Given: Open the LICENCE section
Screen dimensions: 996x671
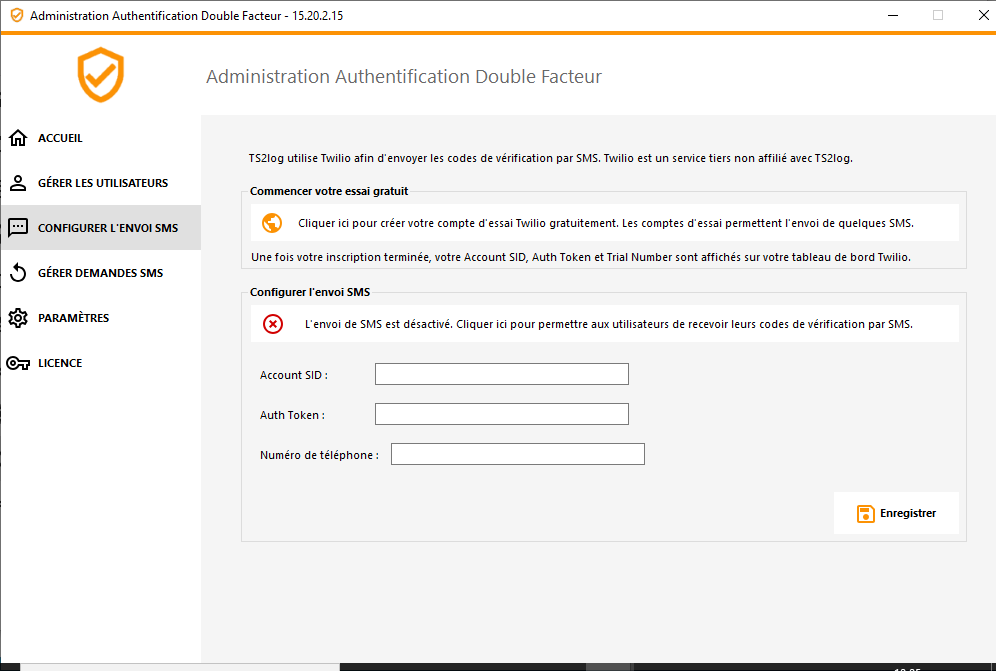Looking at the screenshot, I should click(x=101, y=363).
